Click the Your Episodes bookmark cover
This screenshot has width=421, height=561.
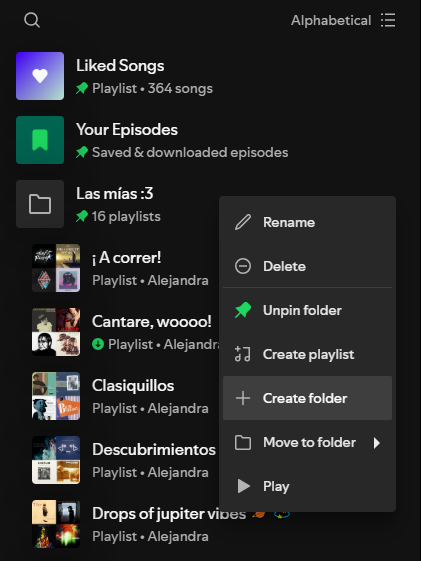[40, 140]
